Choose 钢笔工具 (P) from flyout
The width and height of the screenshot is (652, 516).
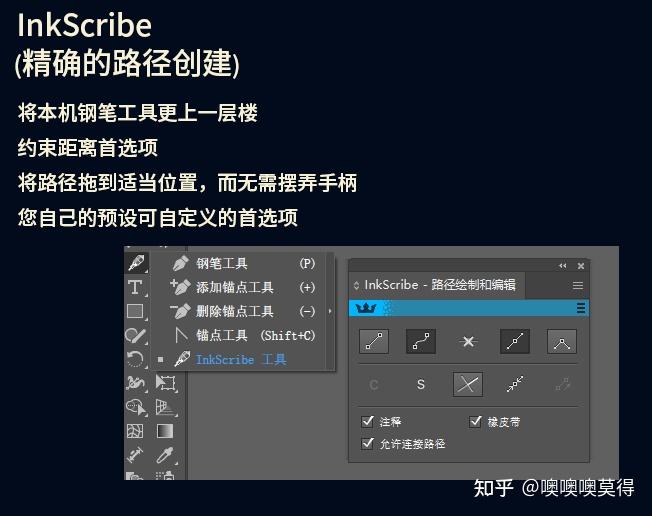pos(243,263)
